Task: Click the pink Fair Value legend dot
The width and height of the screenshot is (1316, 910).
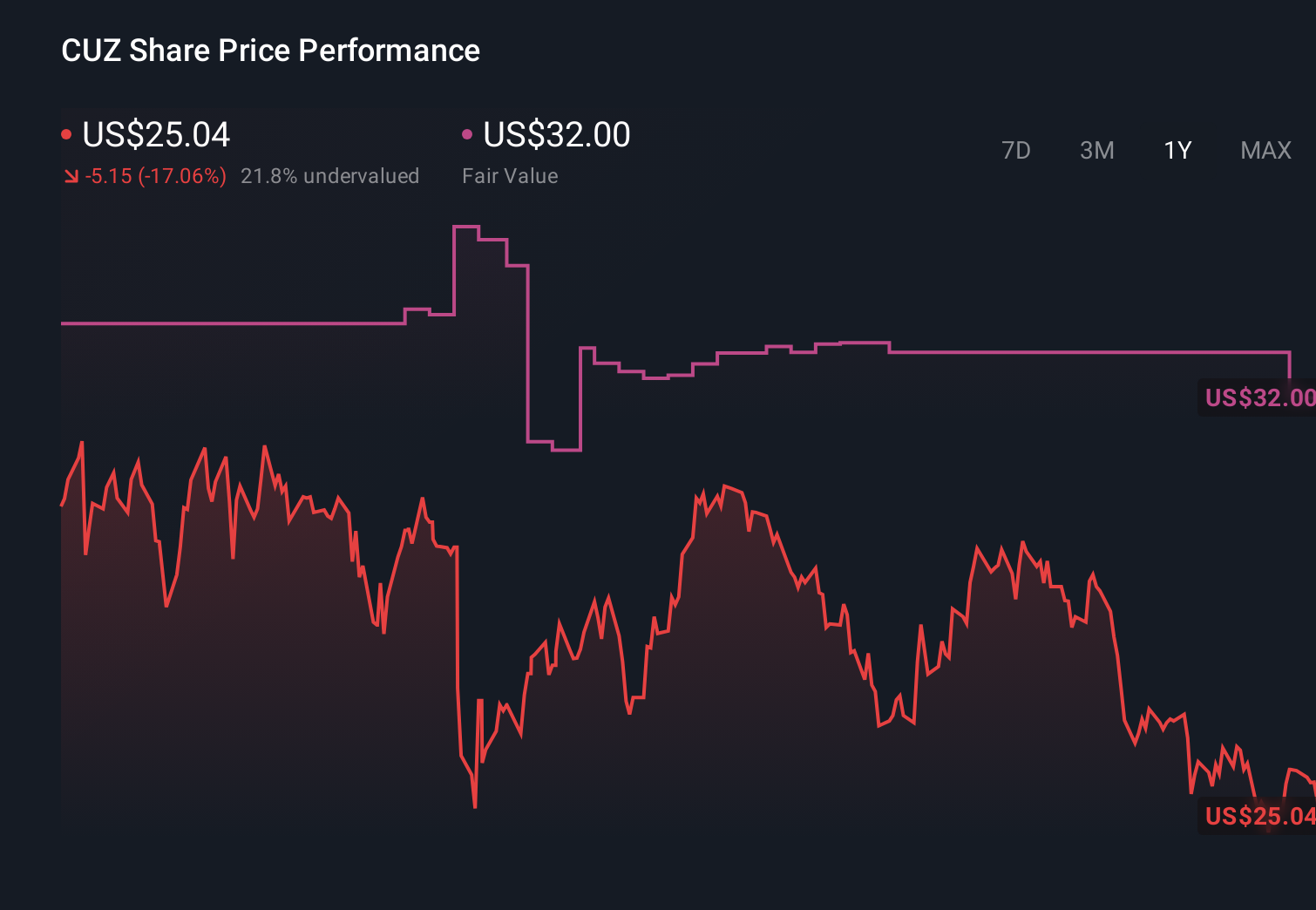Action: (468, 133)
